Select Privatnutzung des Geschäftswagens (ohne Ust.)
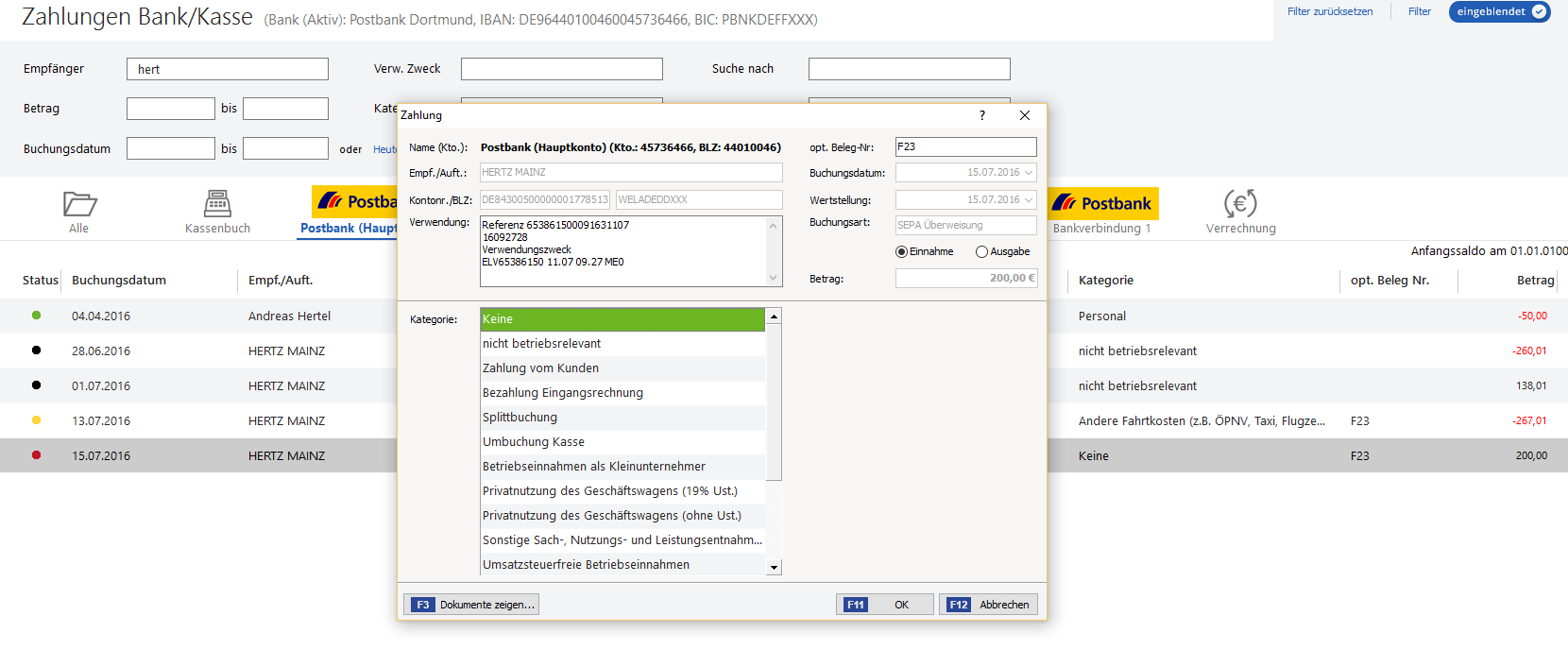The width and height of the screenshot is (1568, 650). pyautogui.click(x=622, y=516)
